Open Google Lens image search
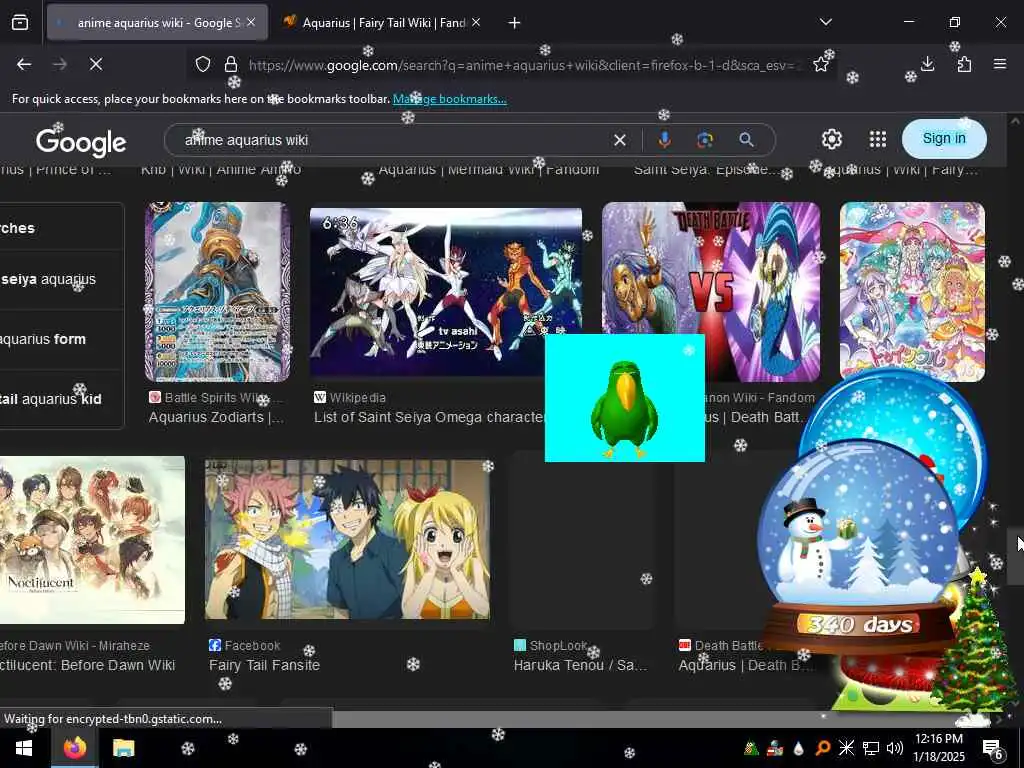The height and width of the screenshot is (768, 1024). (705, 140)
